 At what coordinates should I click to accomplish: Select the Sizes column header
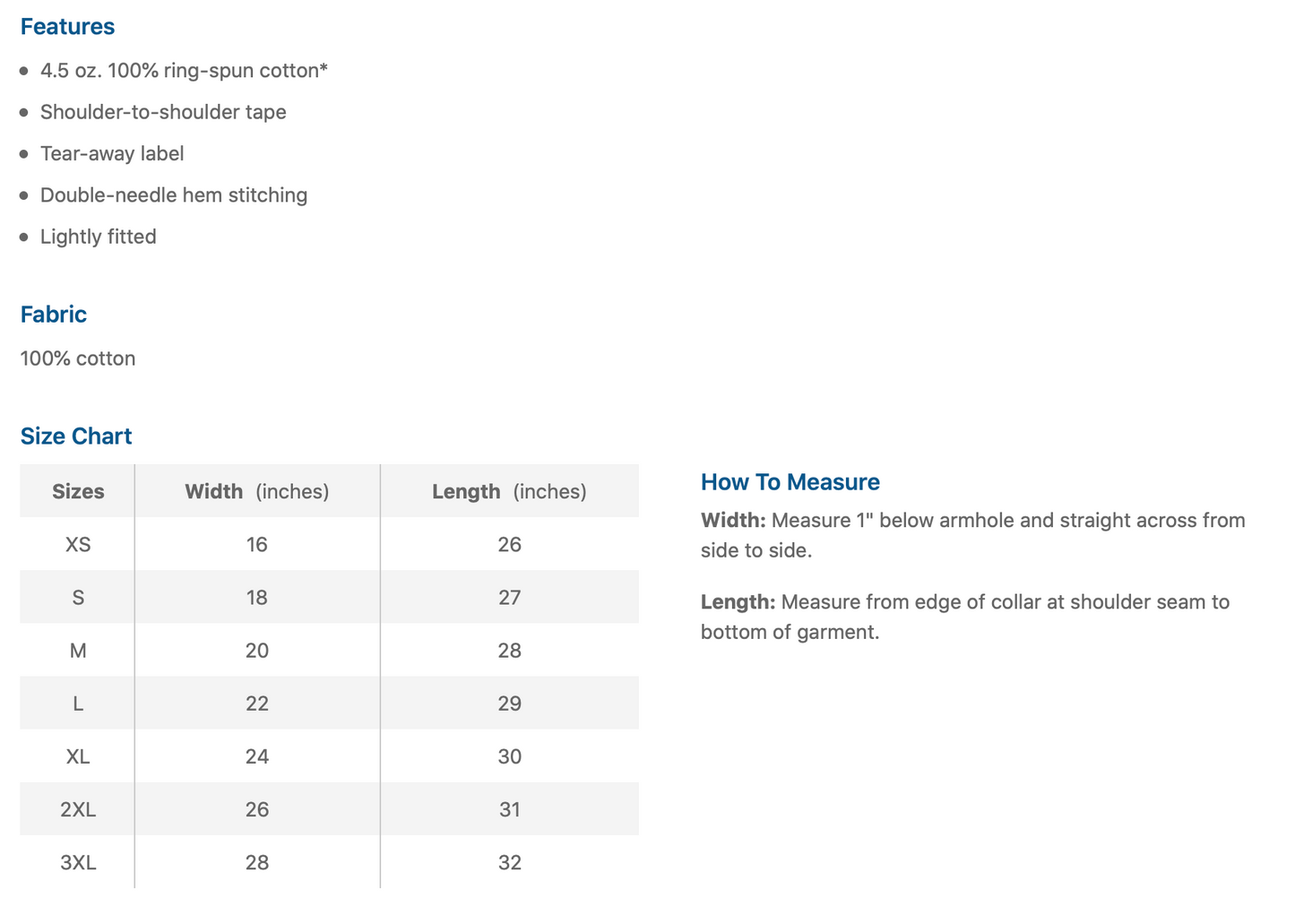(78, 491)
